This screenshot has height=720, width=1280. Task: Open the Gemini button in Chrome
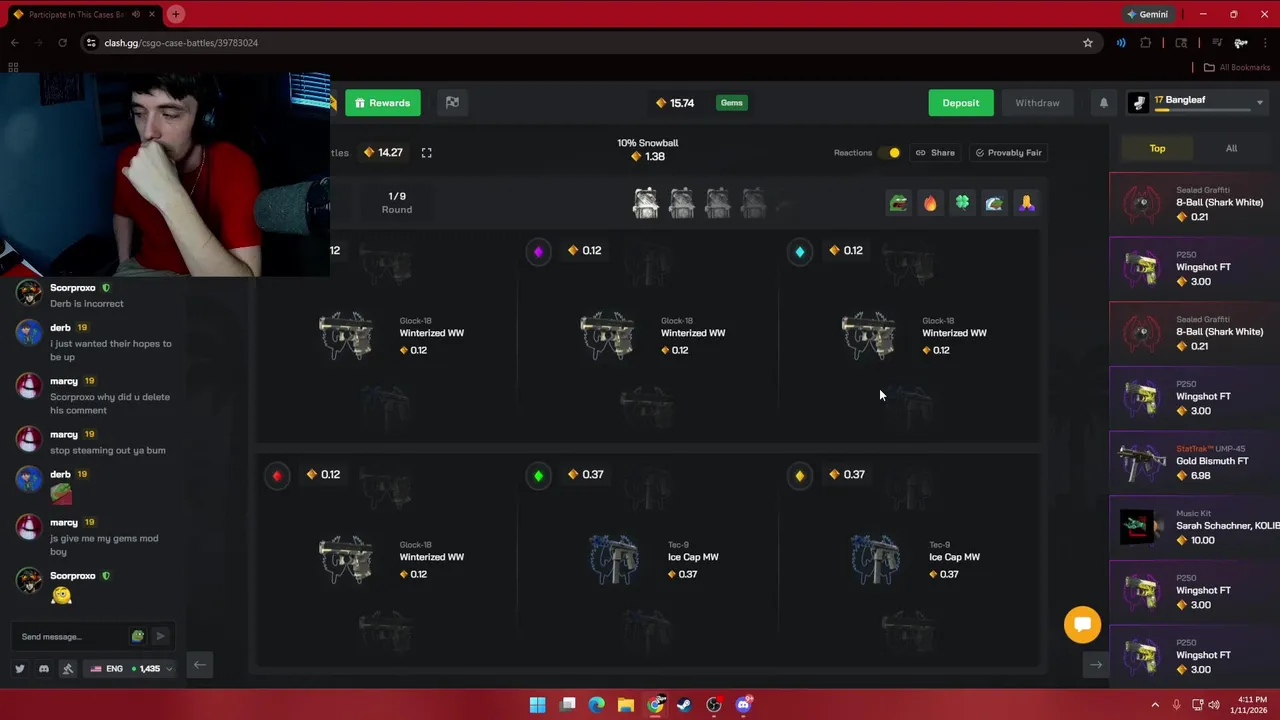point(1147,14)
